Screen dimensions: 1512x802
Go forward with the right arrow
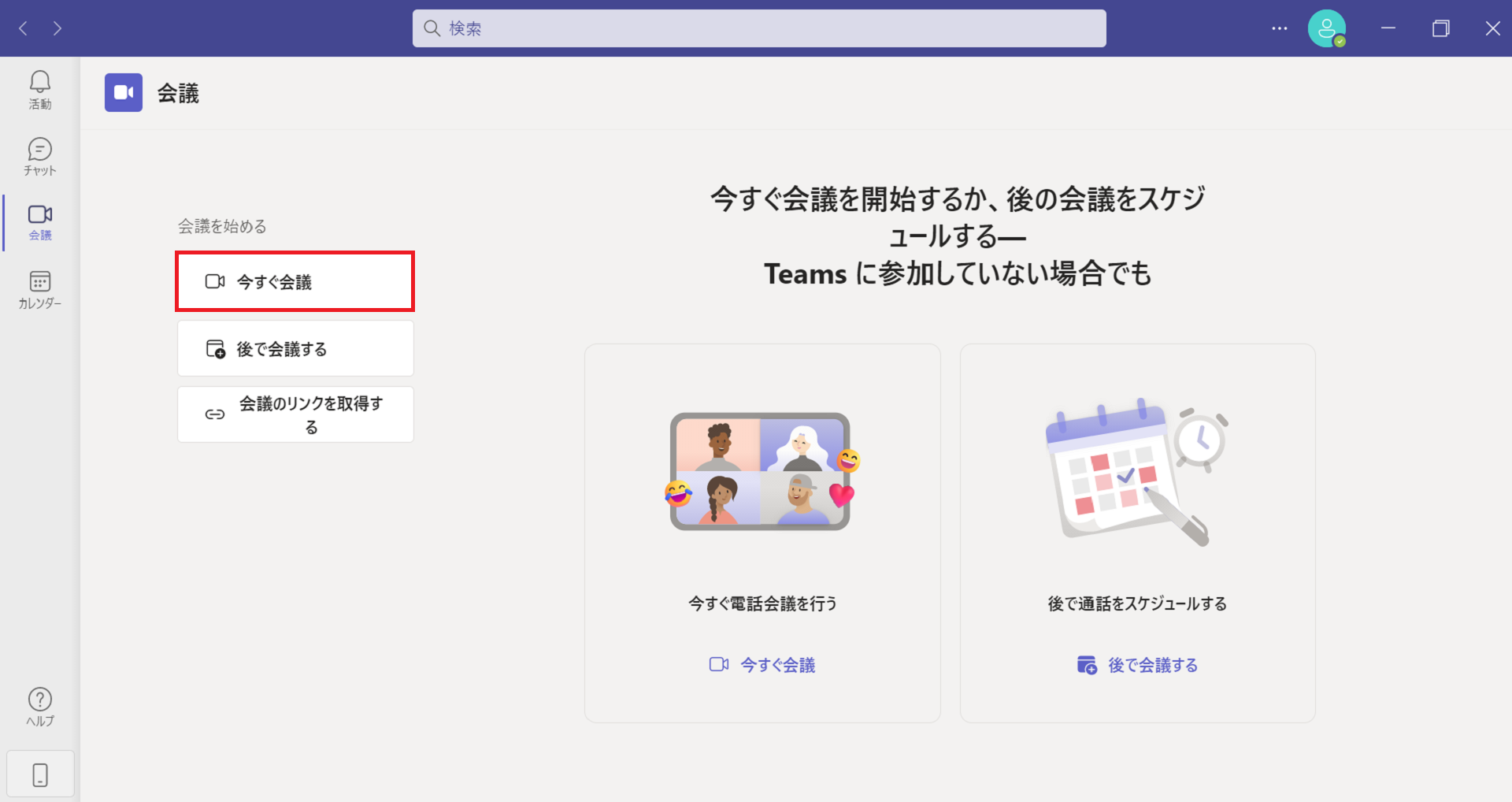tap(57, 28)
